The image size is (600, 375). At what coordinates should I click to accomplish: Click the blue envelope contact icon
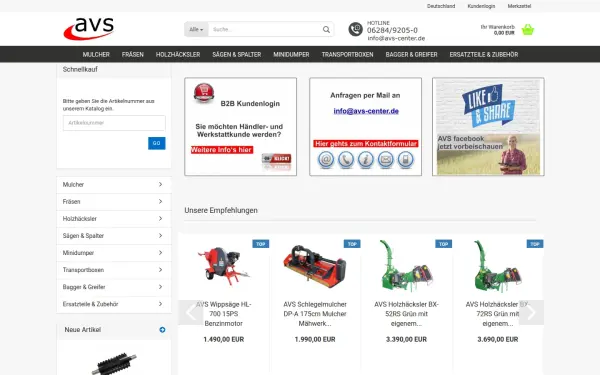385,160
